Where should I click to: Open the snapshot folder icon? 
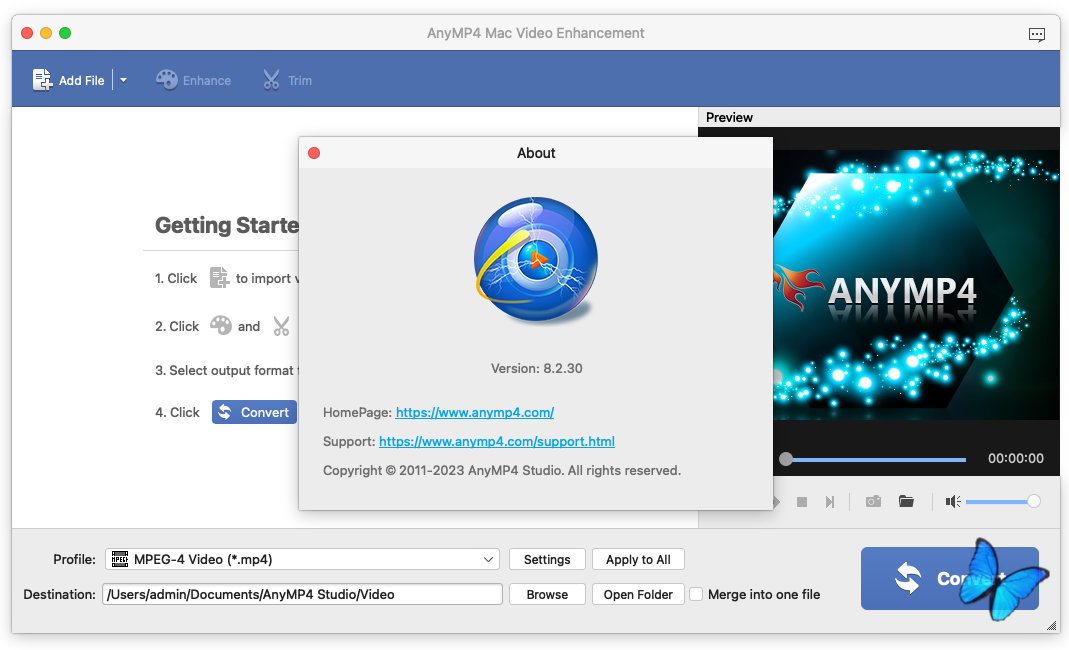click(906, 501)
